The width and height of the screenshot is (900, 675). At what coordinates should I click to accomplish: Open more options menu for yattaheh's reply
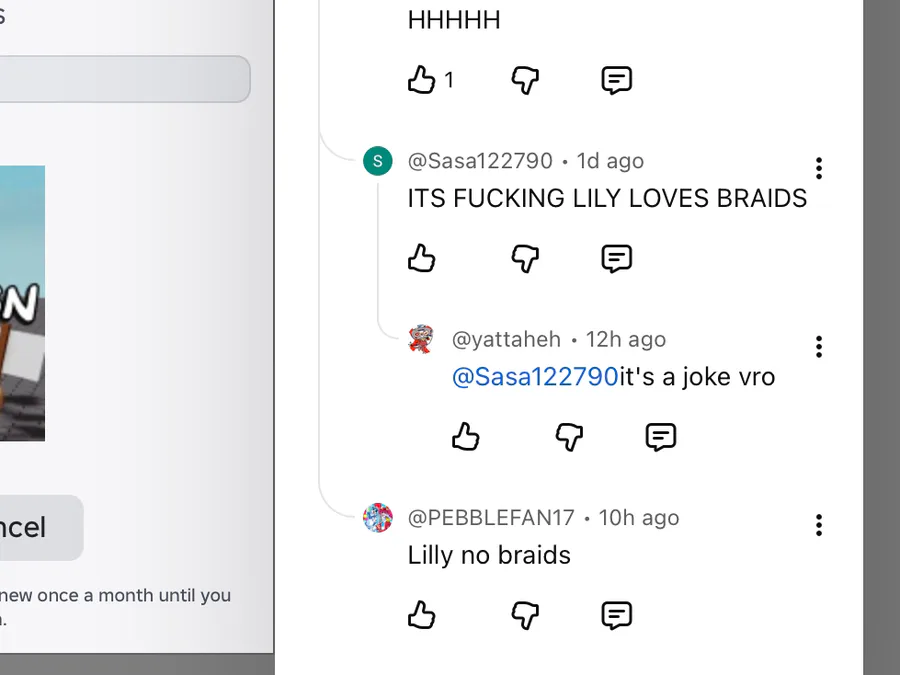(x=819, y=347)
